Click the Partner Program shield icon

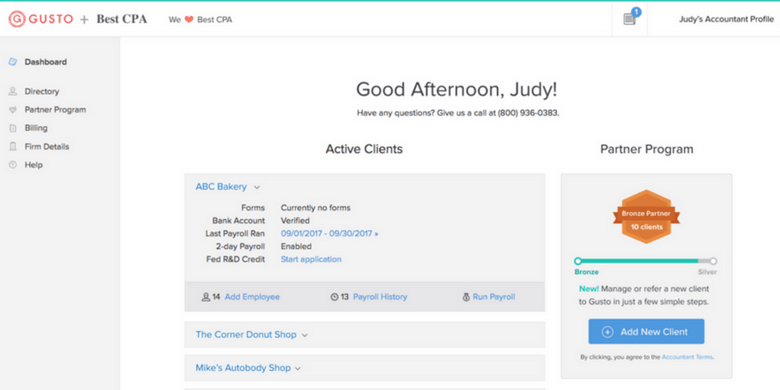point(13,110)
